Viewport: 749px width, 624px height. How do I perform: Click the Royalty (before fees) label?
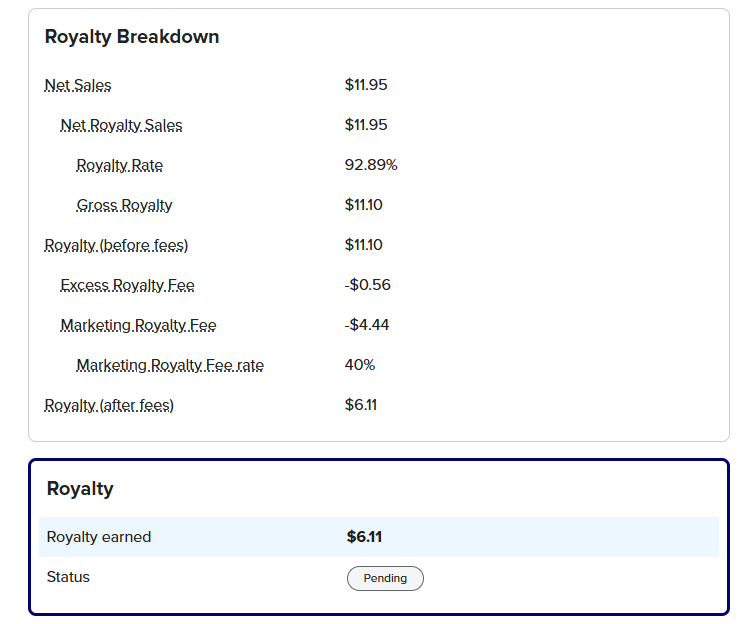pyautogui.click(x=116, y=245)
